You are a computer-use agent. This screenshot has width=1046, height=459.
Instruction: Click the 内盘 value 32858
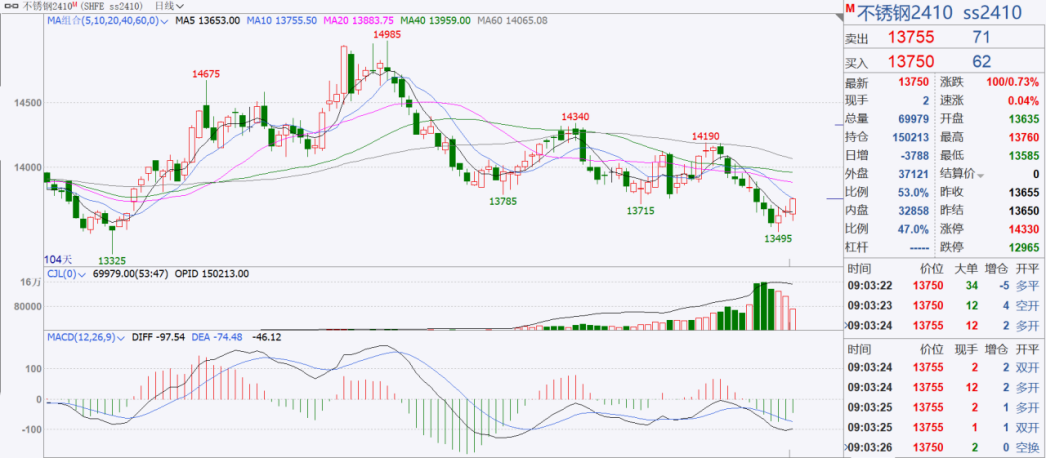pos(913,211)
